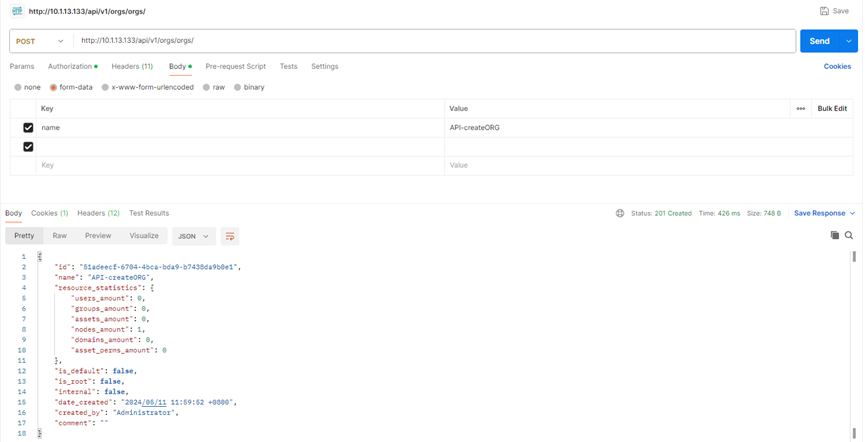Open the Cookies link
Screen dimensions: 865x442
837,66
